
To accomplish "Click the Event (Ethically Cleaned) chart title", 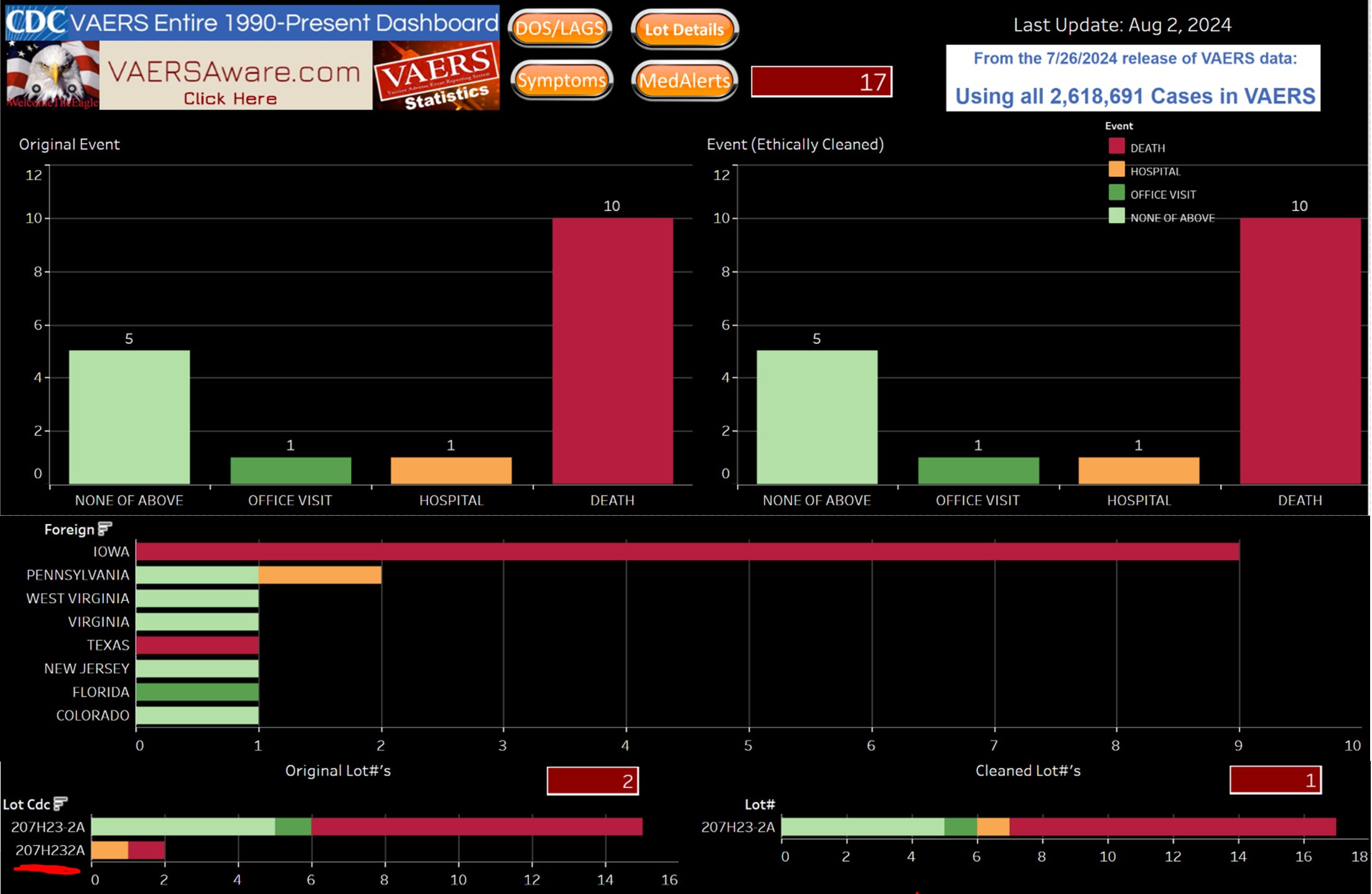I will [x=795, y=144].
